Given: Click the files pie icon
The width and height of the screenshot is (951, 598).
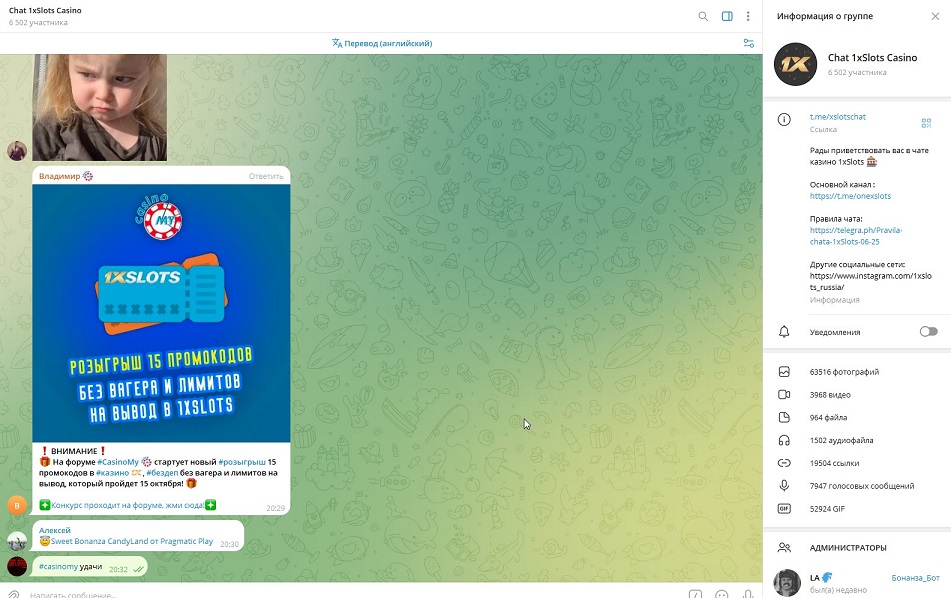Looking at the screenshot, I should 784,417.
